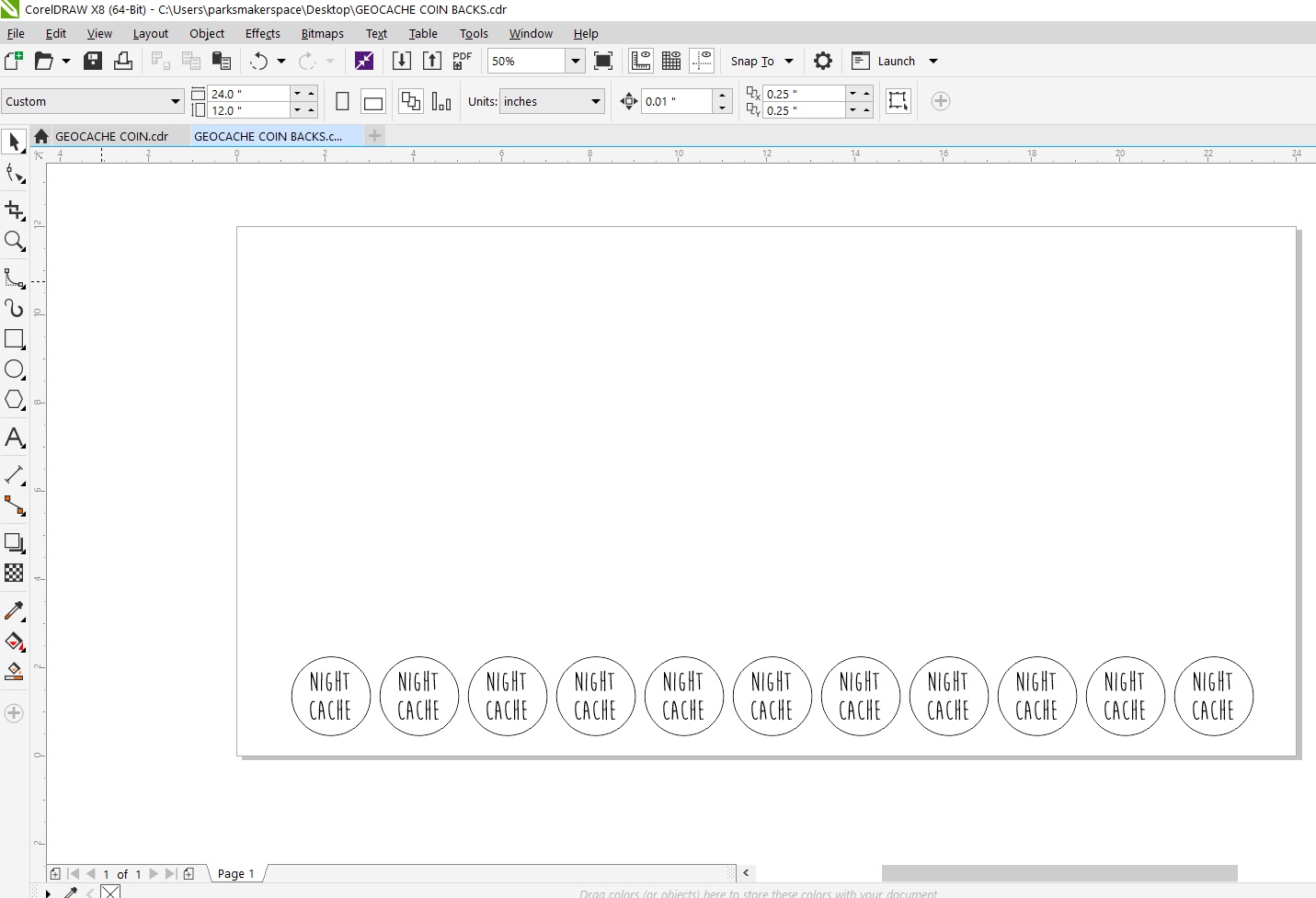The height and width of the screenshot is (898, 1316).
Task: Toggle Show rulers button
Action: pos(641,61)
